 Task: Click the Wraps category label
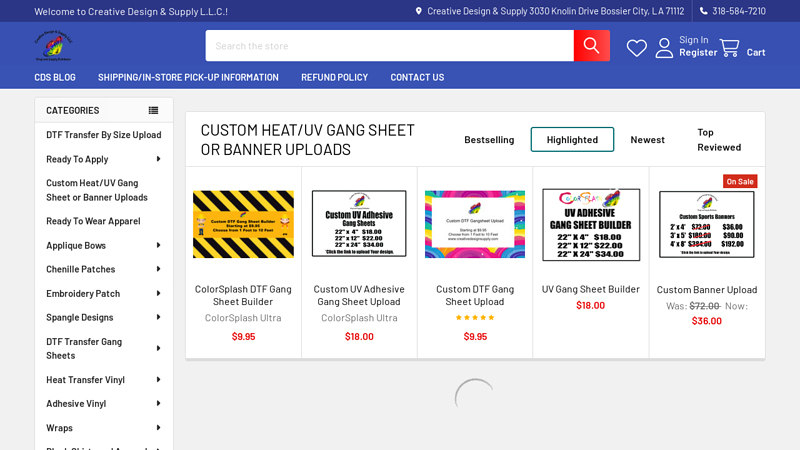click(x=59, y=428)
